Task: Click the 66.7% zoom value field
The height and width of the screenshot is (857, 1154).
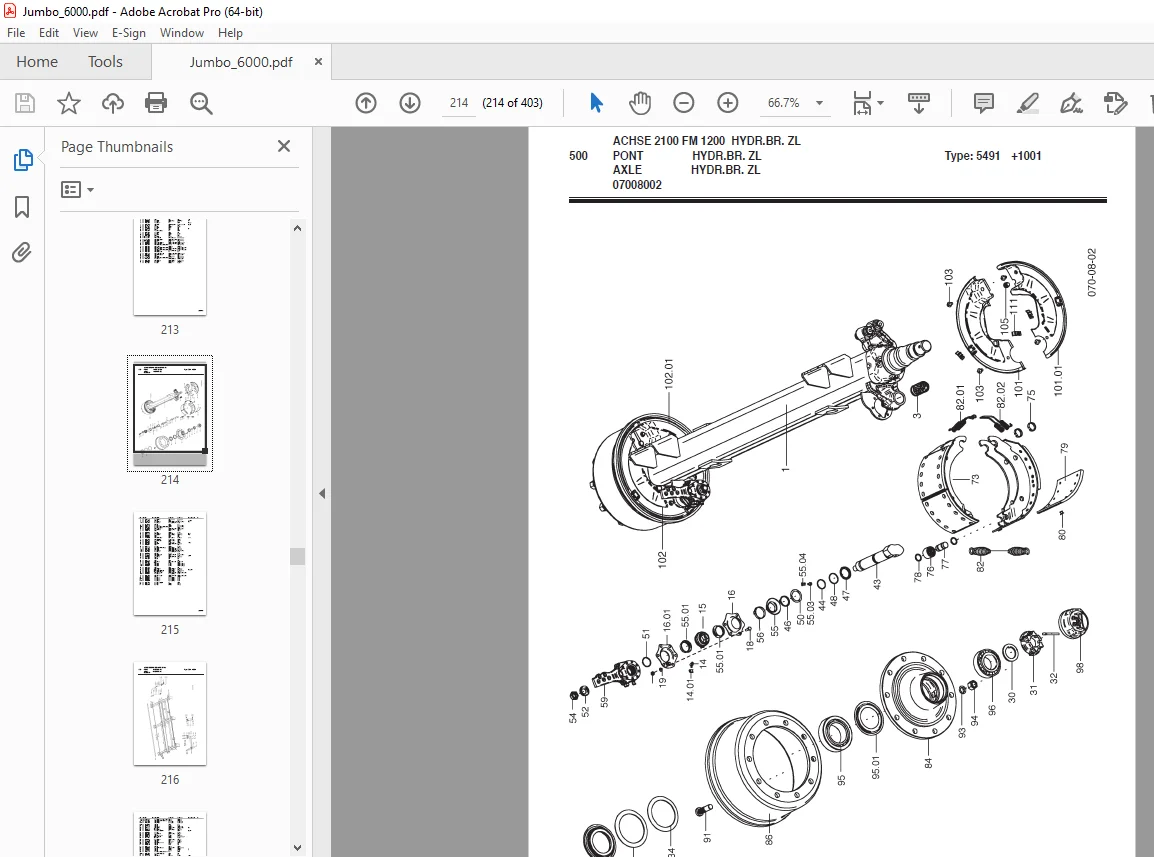Action: pos(784,103)
